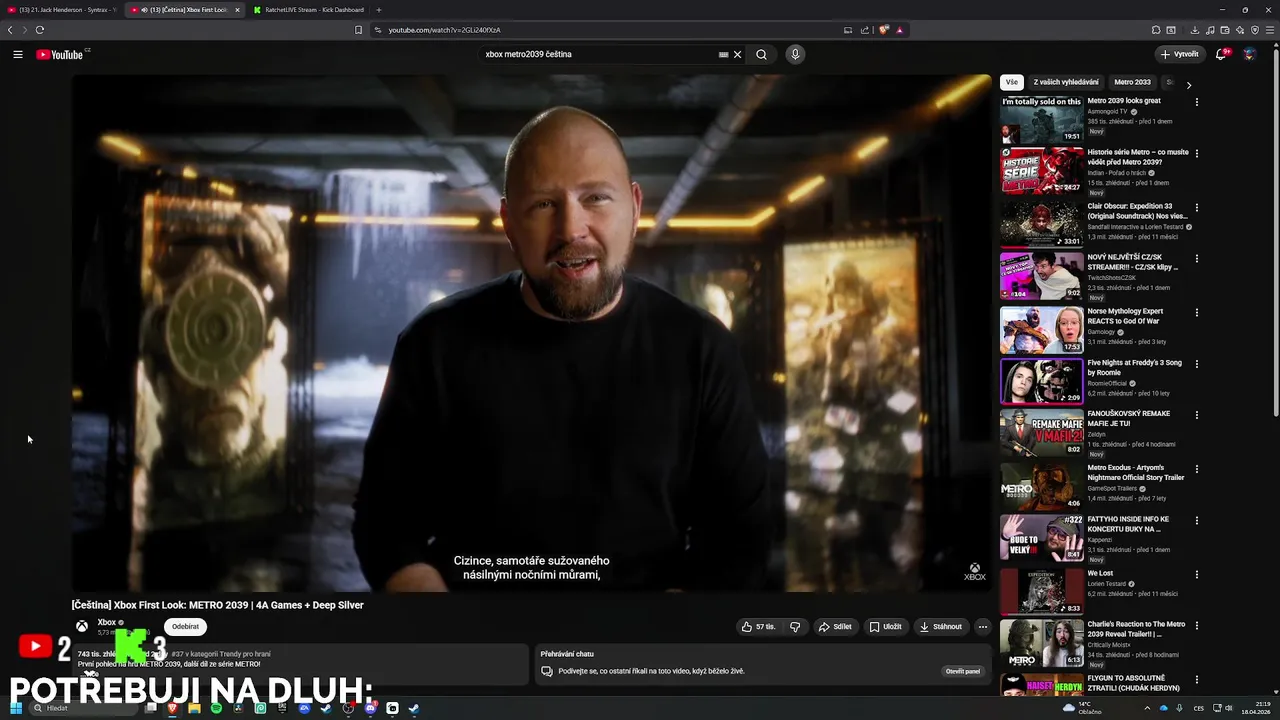Viewport: 1280px width, 720px height.
Task: Open options for Clair Obscur soundtrack video
Action: click(1196, 207)
